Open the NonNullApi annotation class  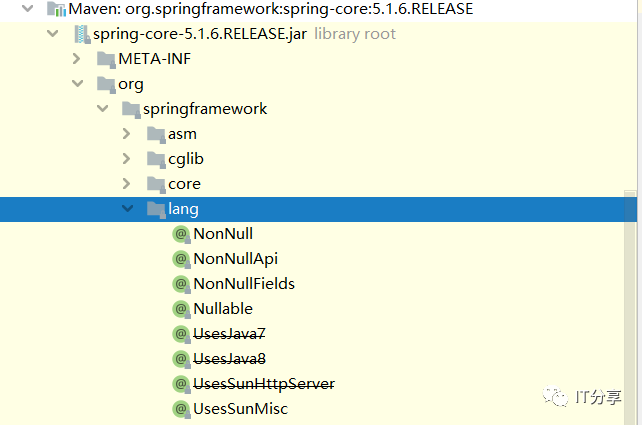235,259
